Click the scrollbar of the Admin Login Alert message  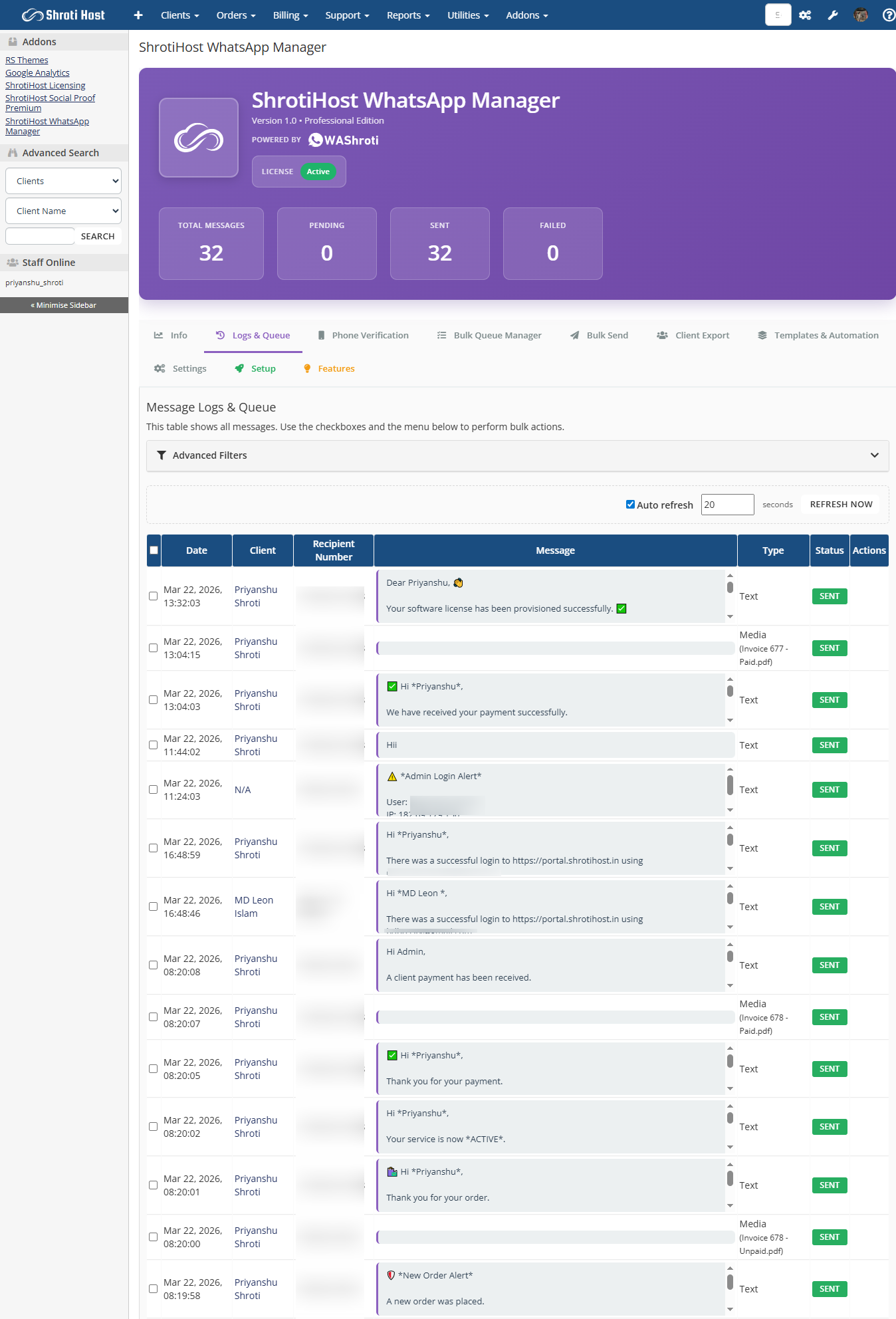point(730,789)
